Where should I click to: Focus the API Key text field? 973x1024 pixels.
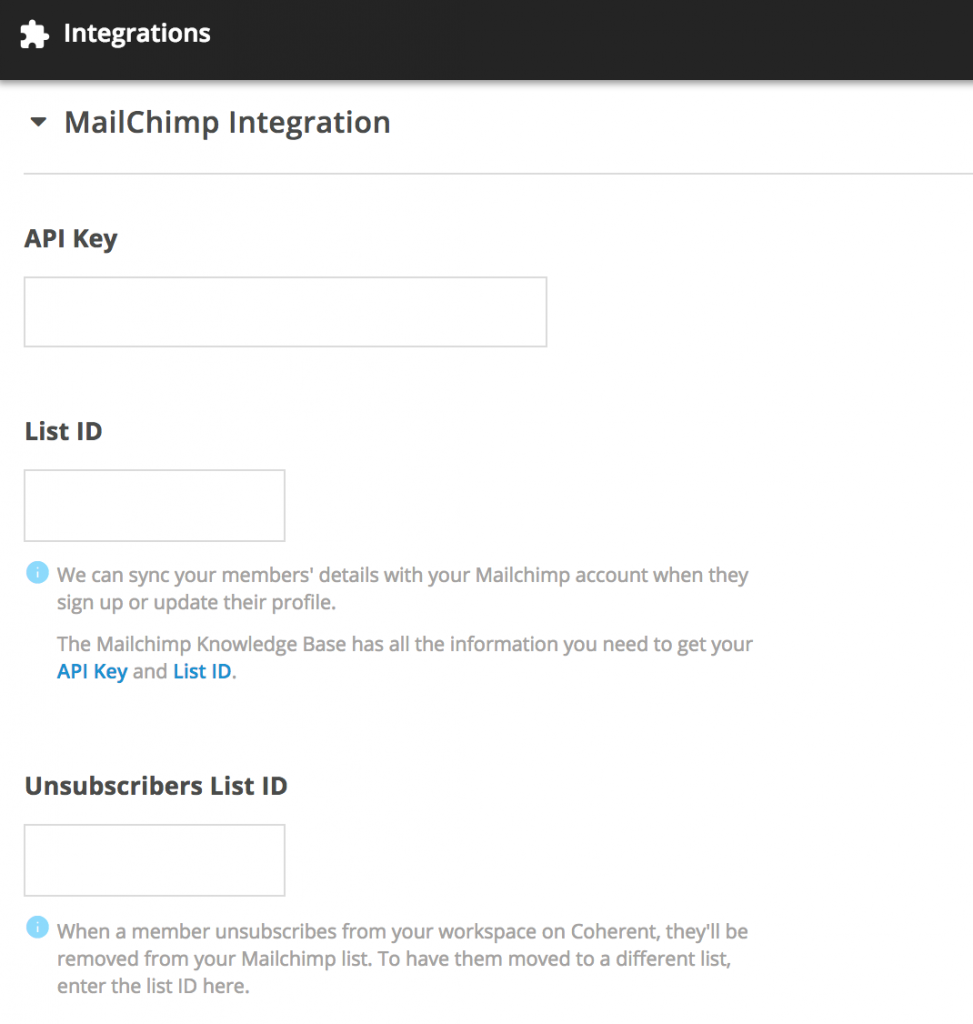[285, 312]
